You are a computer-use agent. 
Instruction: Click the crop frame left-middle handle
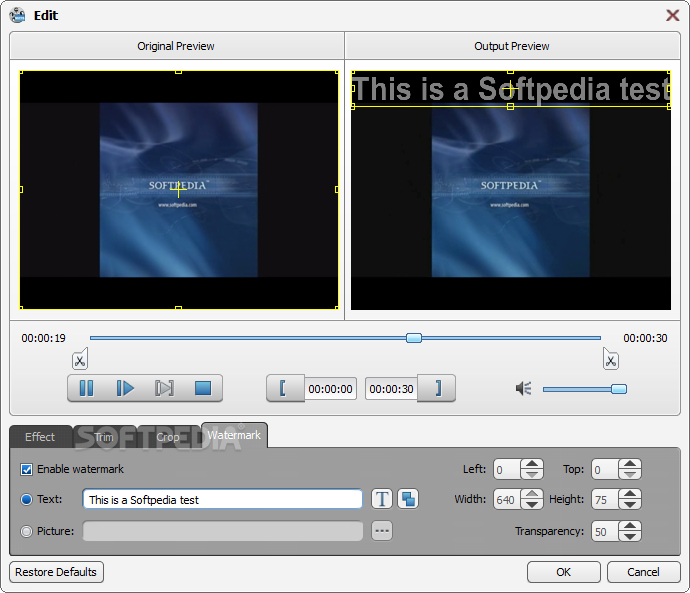pyautogui.click(x=21, y=190)
